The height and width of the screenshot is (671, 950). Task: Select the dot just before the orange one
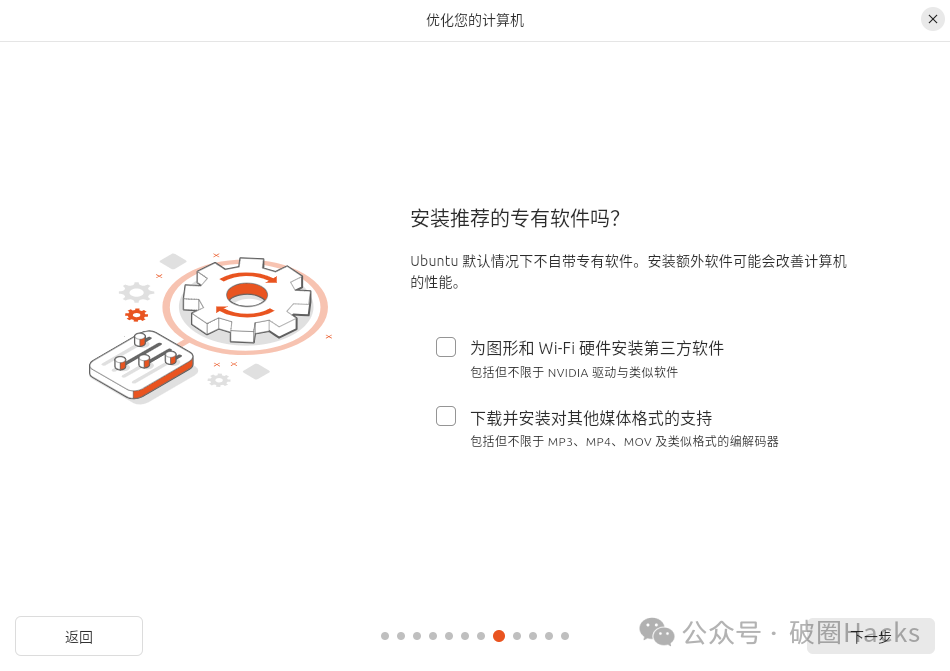[x=480, y=636]
